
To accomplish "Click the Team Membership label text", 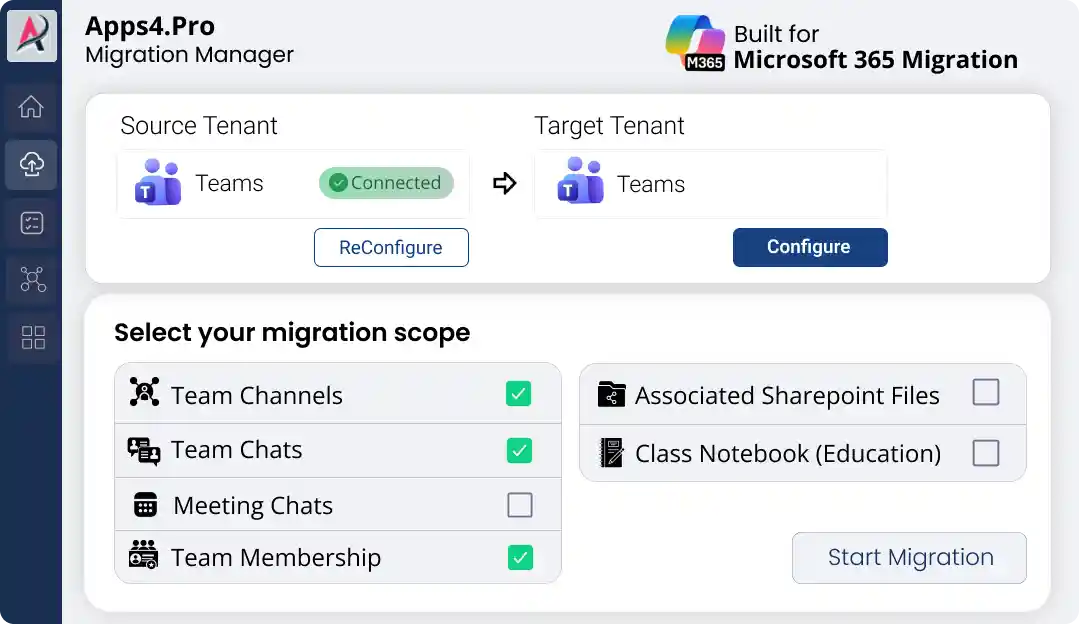I will click(276, 557).
